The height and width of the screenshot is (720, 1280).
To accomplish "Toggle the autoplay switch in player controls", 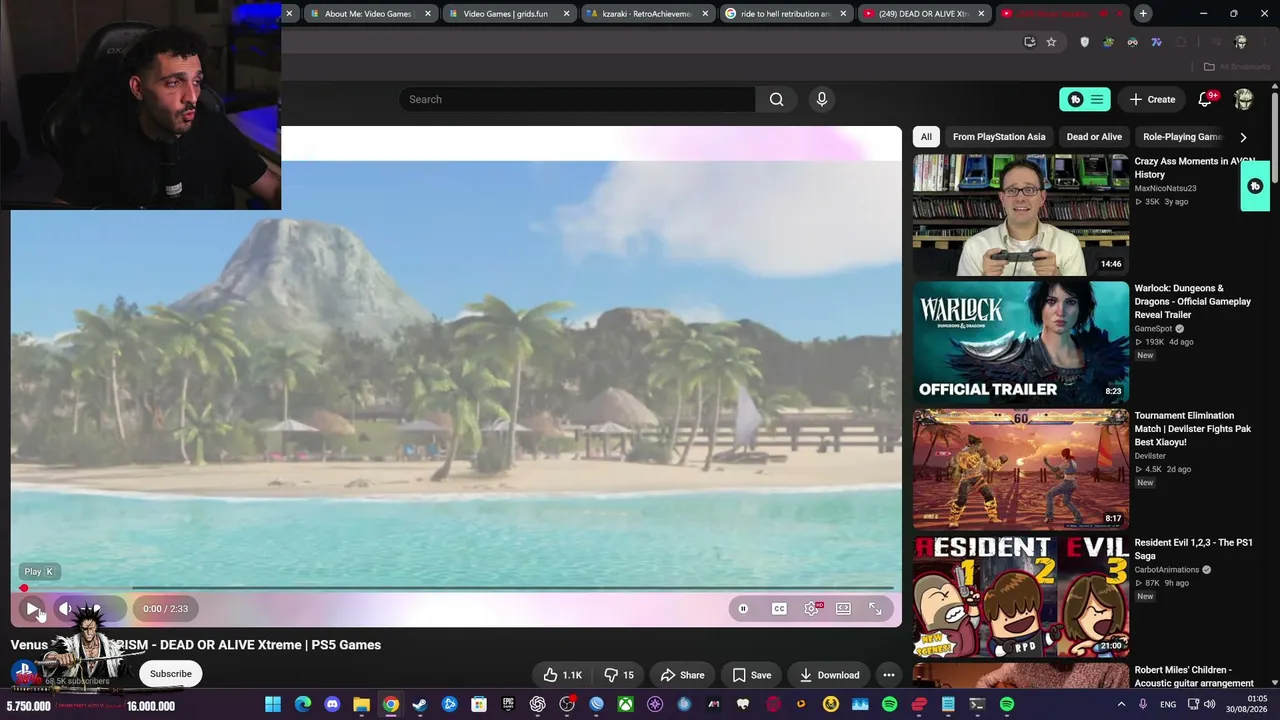I will click(x=743, y=608).
